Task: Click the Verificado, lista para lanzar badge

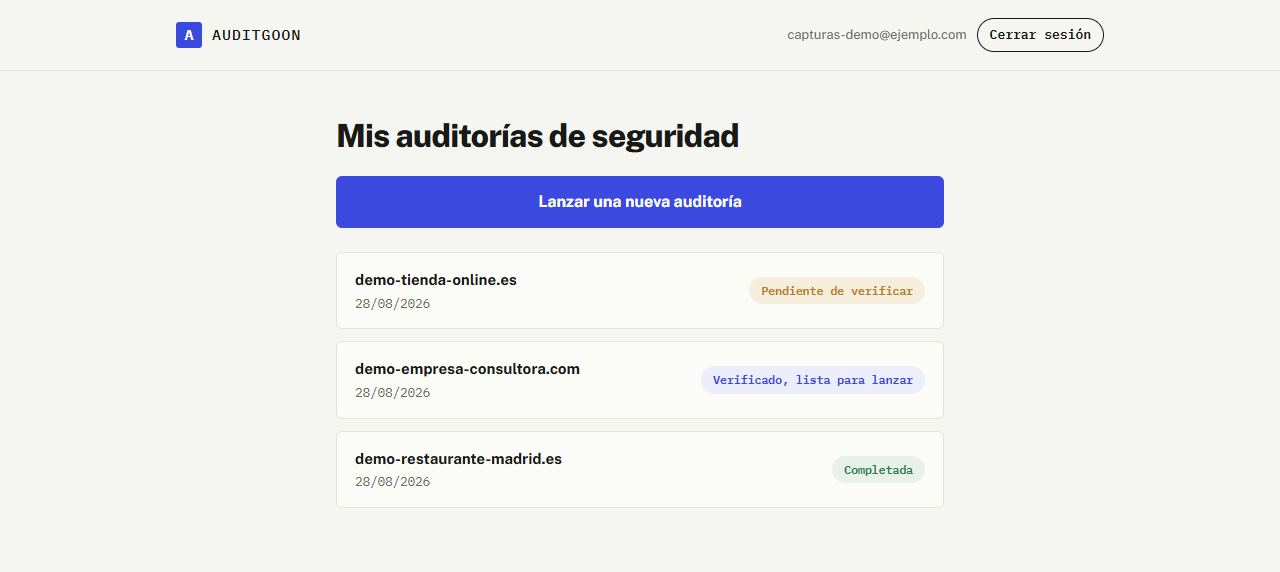Action: click(x=813, y=380)
